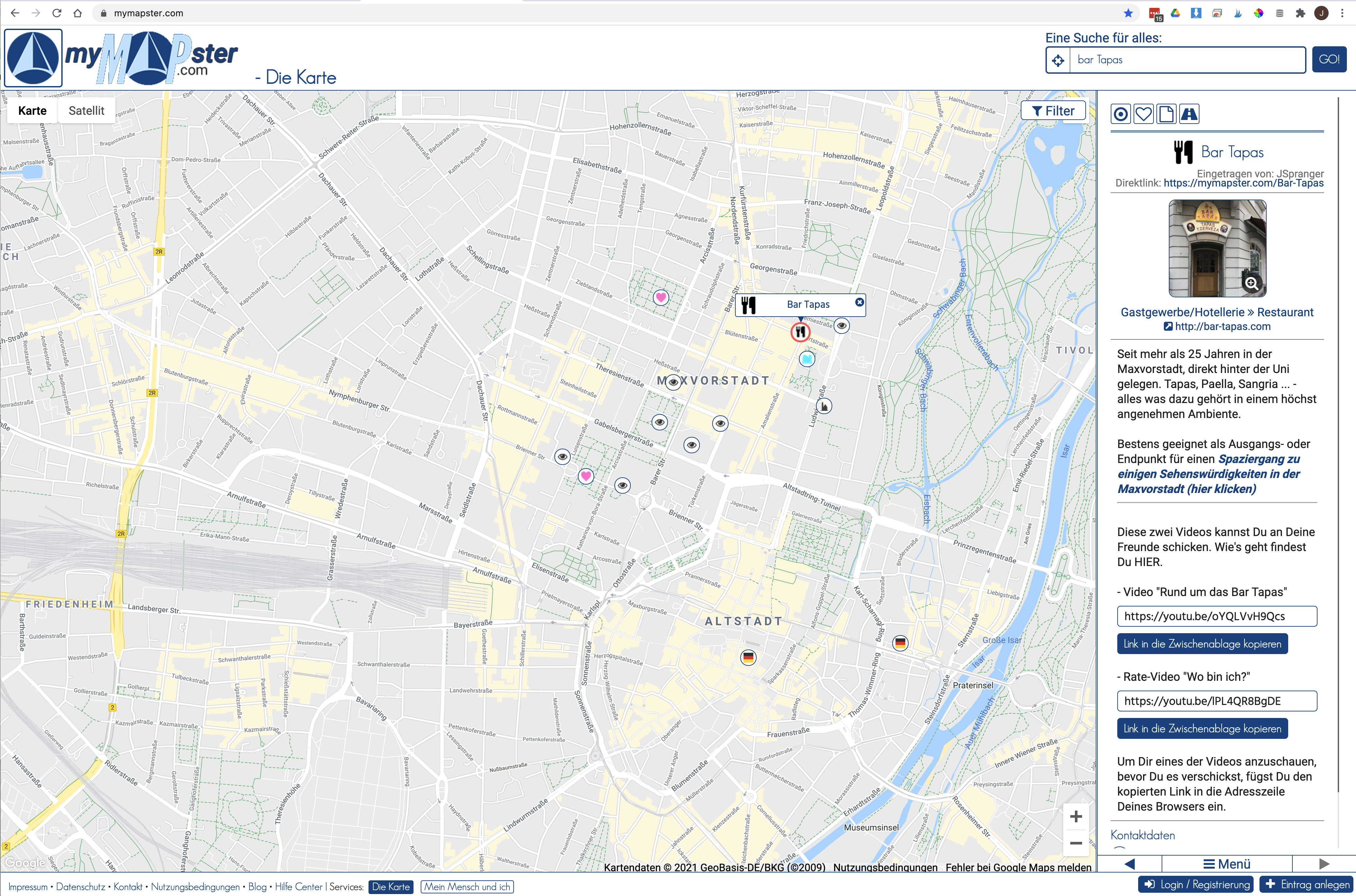The width and height of the screenshot is (1356, 896).
Task: Click the target-circle icon in the side panel
Action: pos(1121,114)
